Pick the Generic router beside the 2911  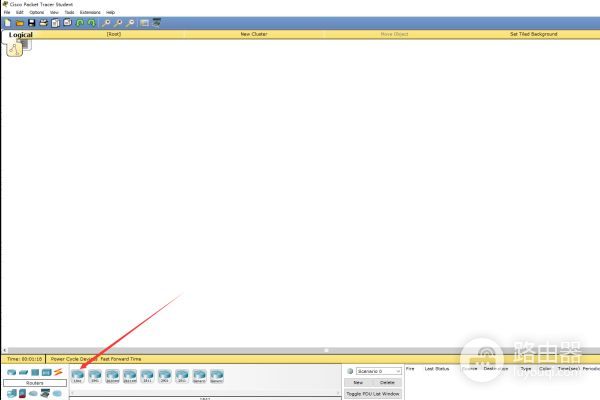[x=199, y=376]
